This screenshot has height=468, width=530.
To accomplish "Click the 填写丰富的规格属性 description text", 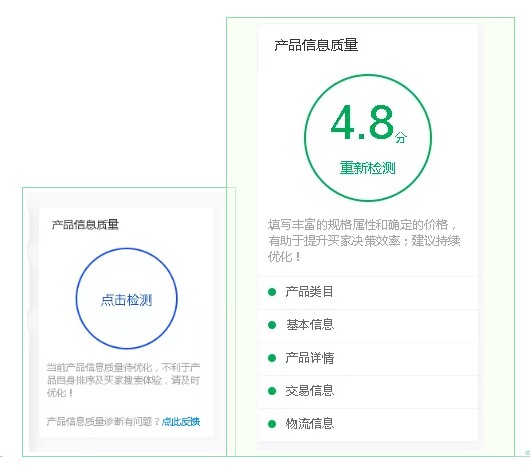I will pyautogui.click(x=364, y=241).
